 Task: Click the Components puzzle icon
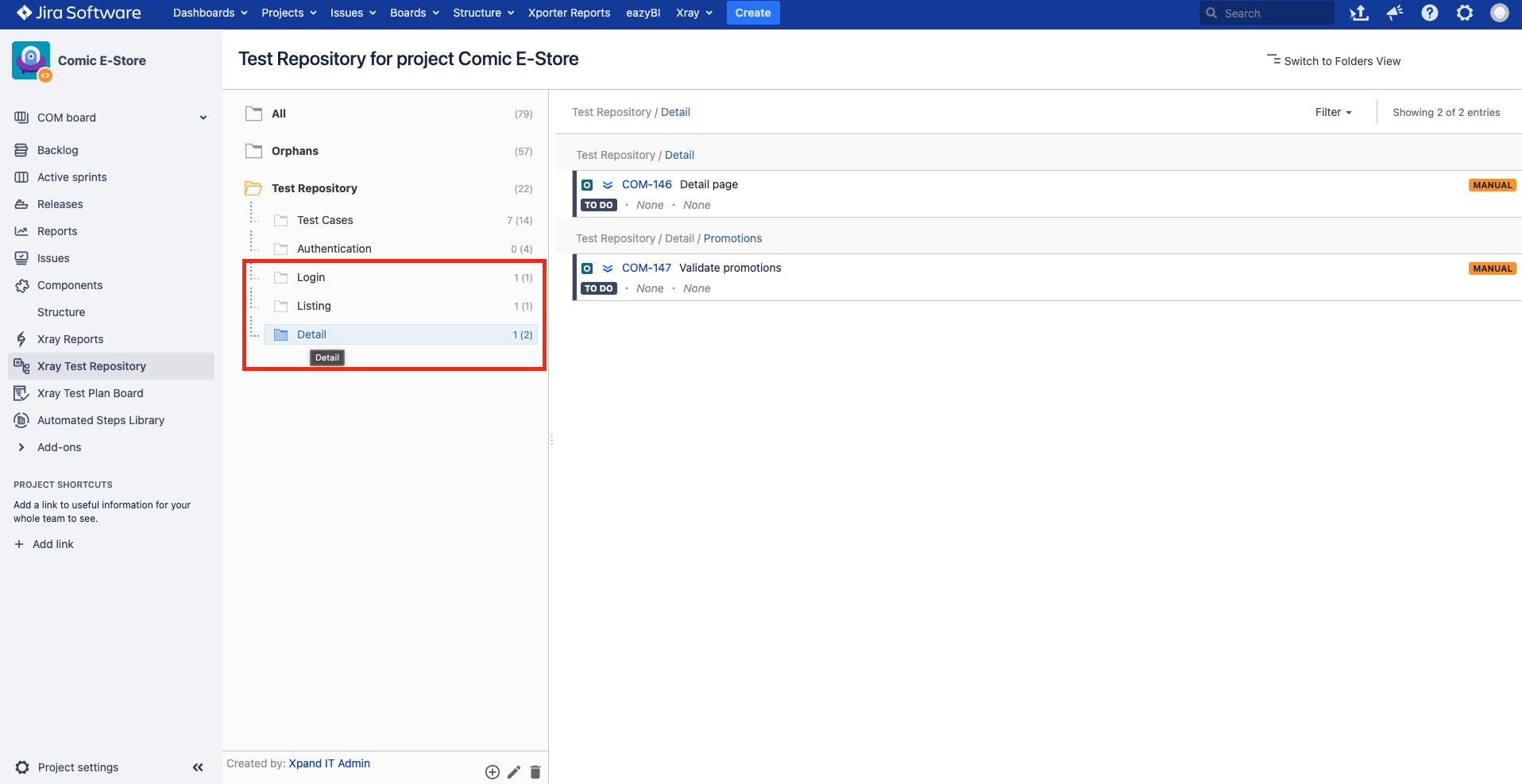(21, 285)
